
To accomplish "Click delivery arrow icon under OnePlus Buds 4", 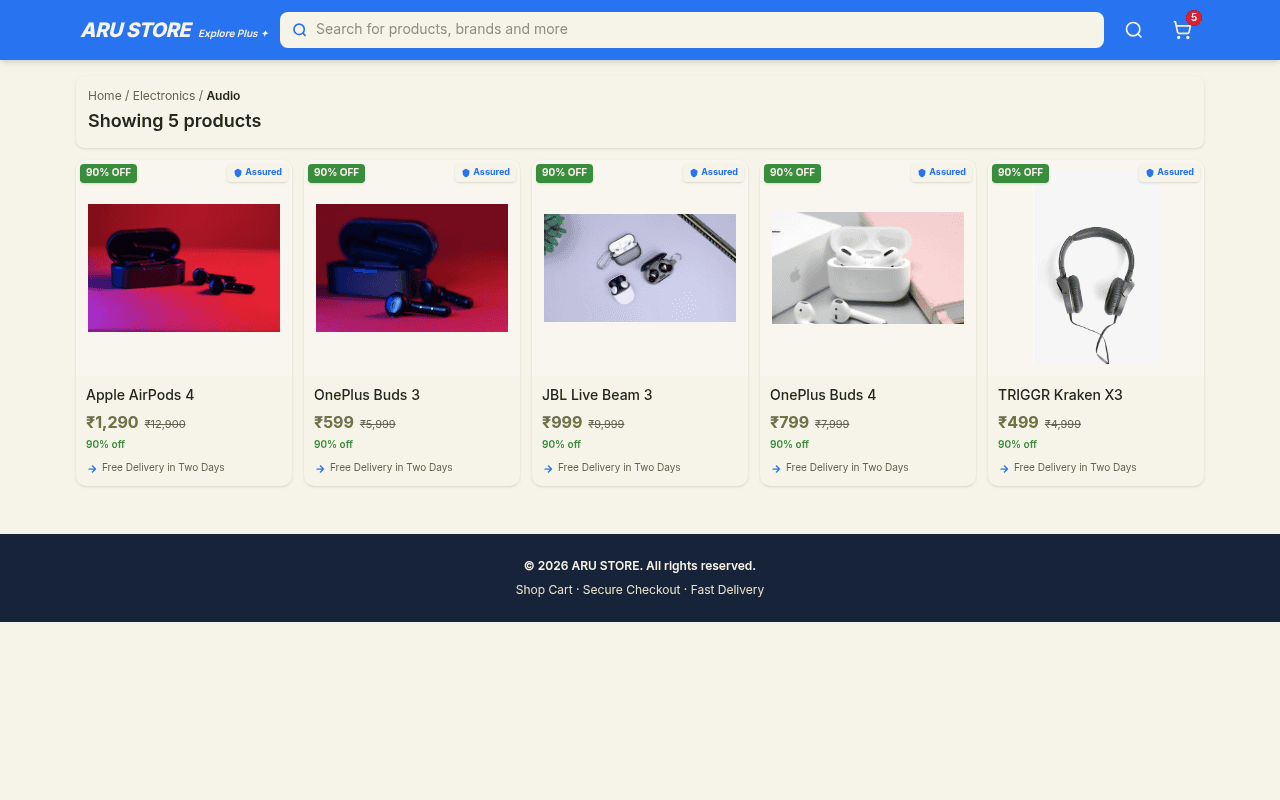I will point(776,468).
